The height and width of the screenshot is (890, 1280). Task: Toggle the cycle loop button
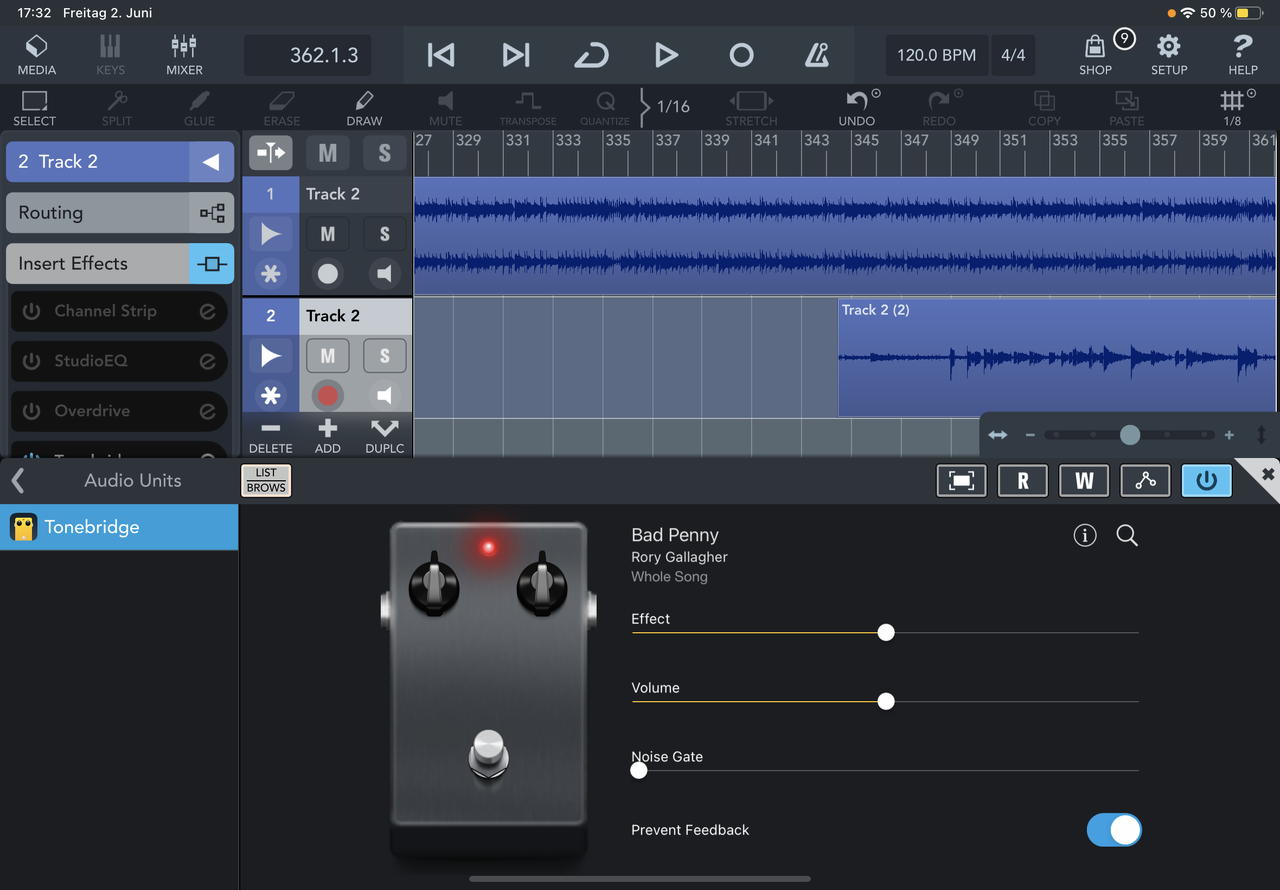591,55
